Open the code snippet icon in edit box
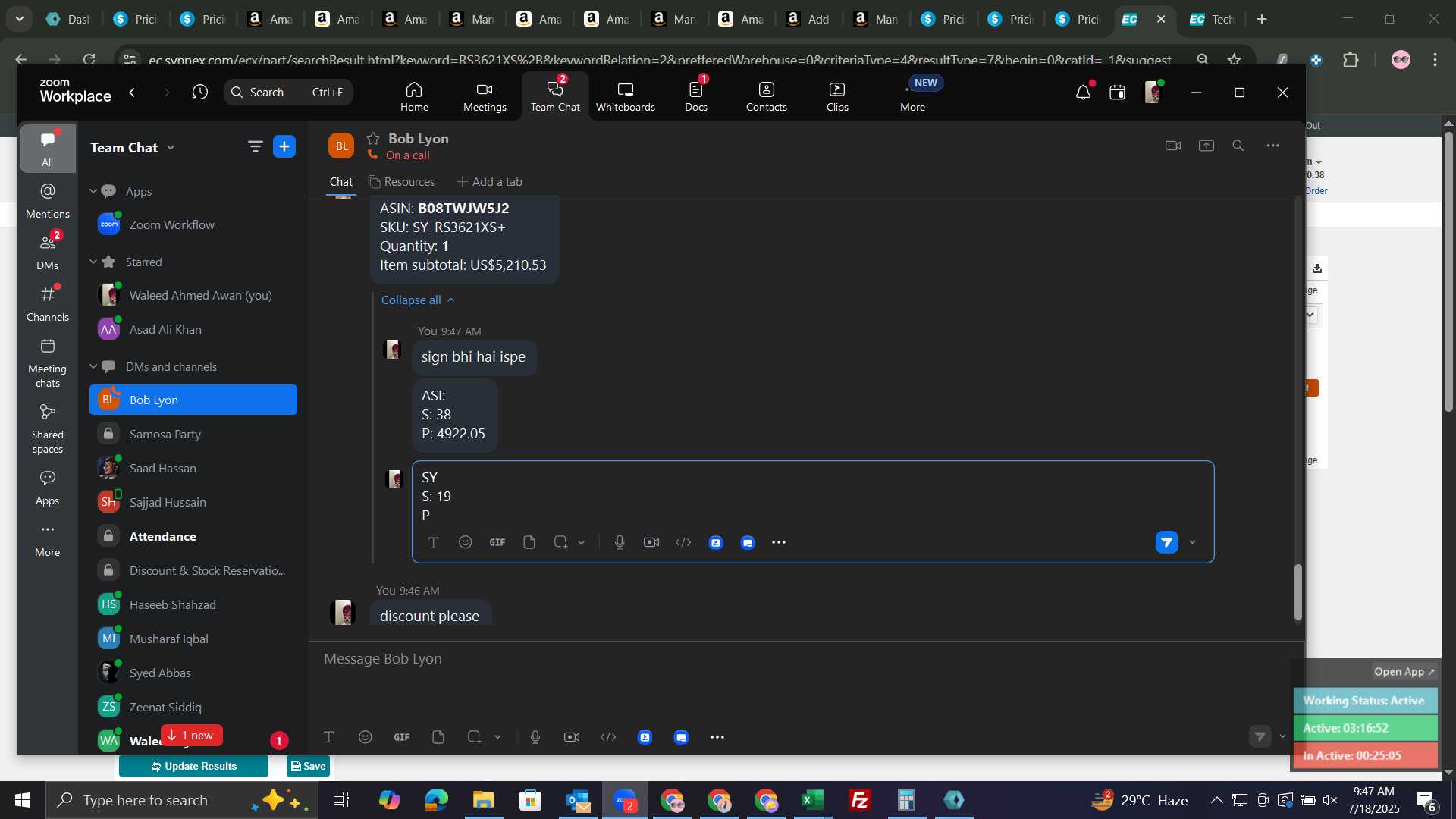Viewport: 1456px width, 819px height. pyautogui.click(x=682, y=542)
